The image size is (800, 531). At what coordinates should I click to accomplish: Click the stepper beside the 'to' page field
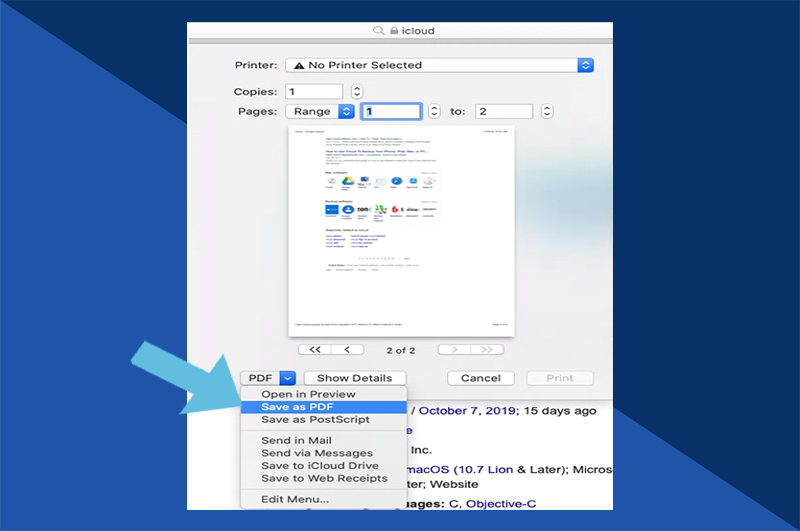coord(546,112)
